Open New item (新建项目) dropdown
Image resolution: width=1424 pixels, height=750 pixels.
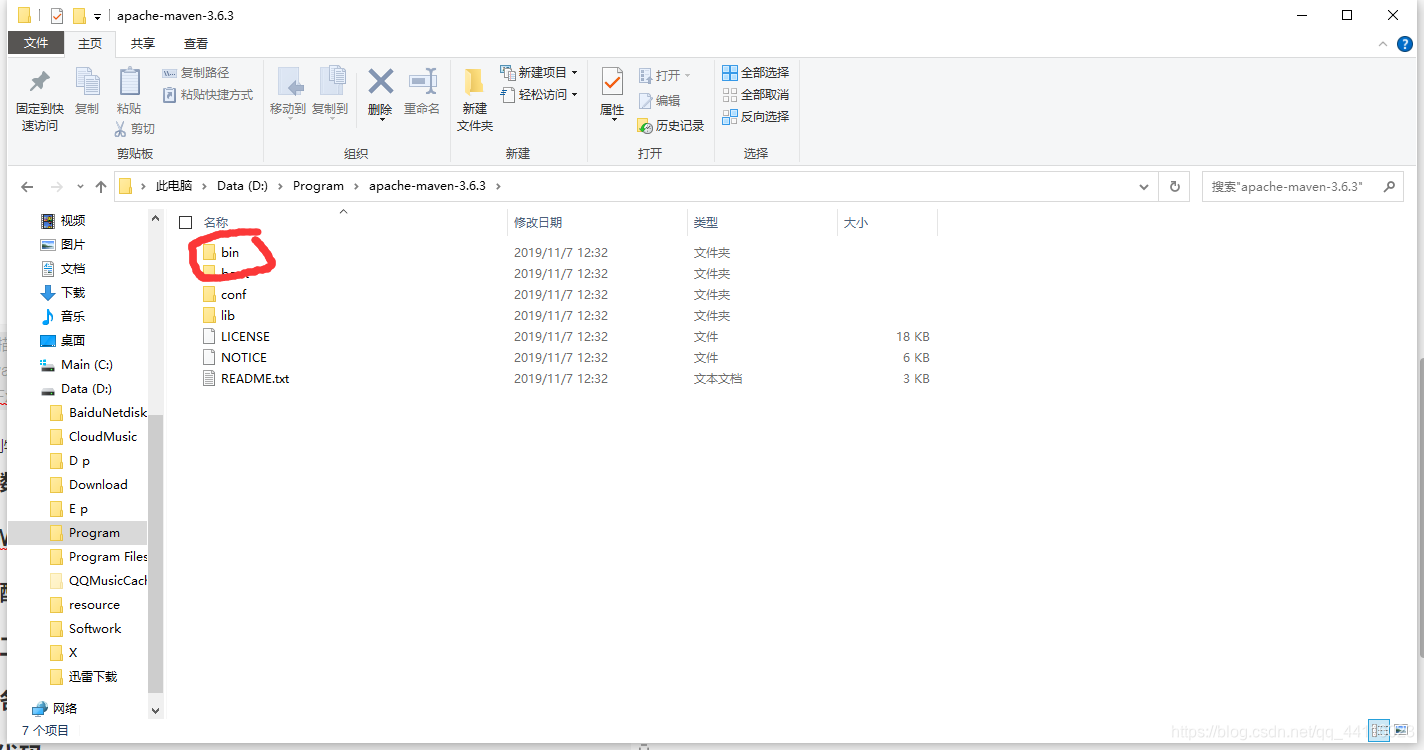[x=539, y=73]
